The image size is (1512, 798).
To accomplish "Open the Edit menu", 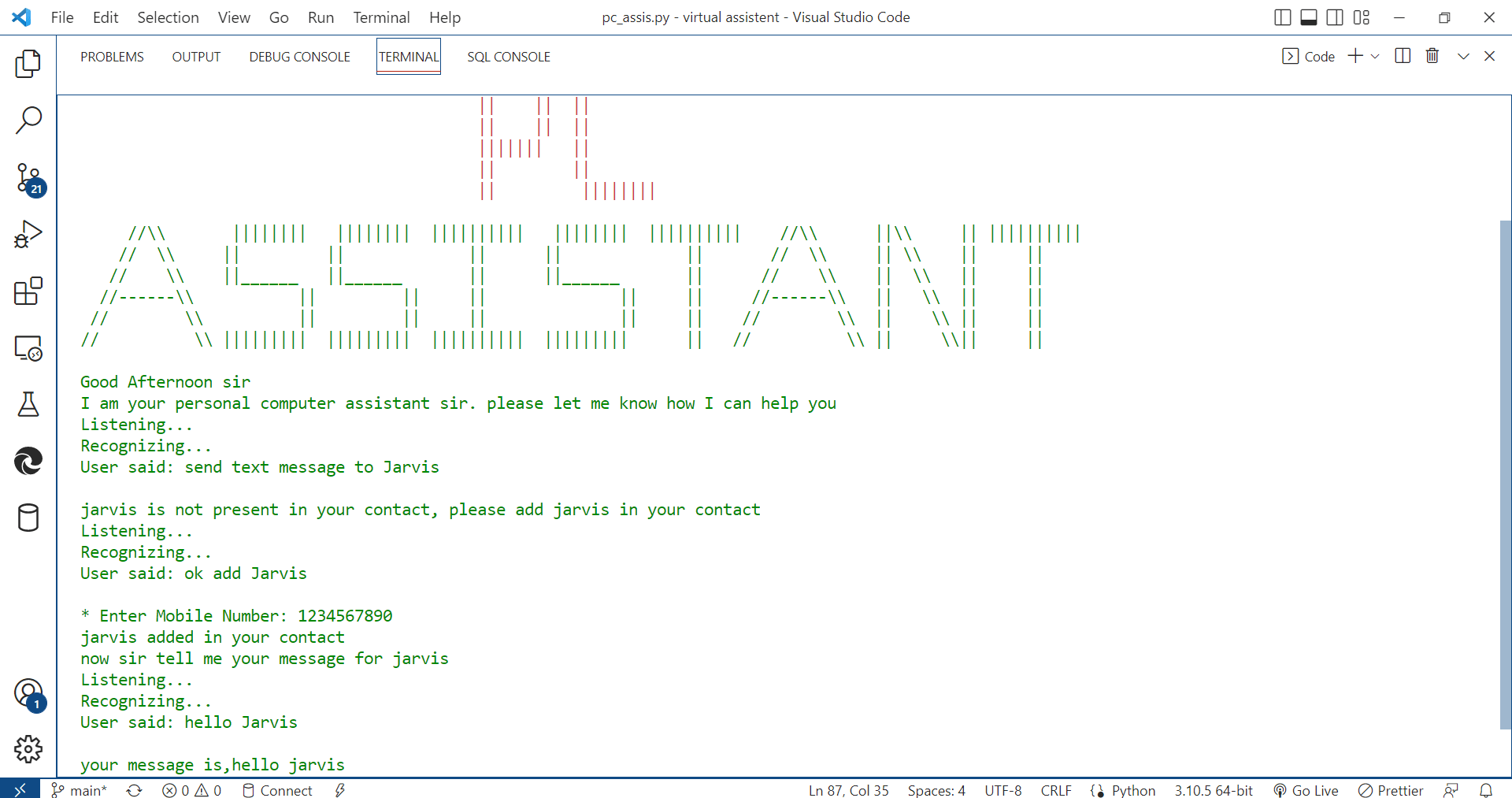I will point(106,17).
